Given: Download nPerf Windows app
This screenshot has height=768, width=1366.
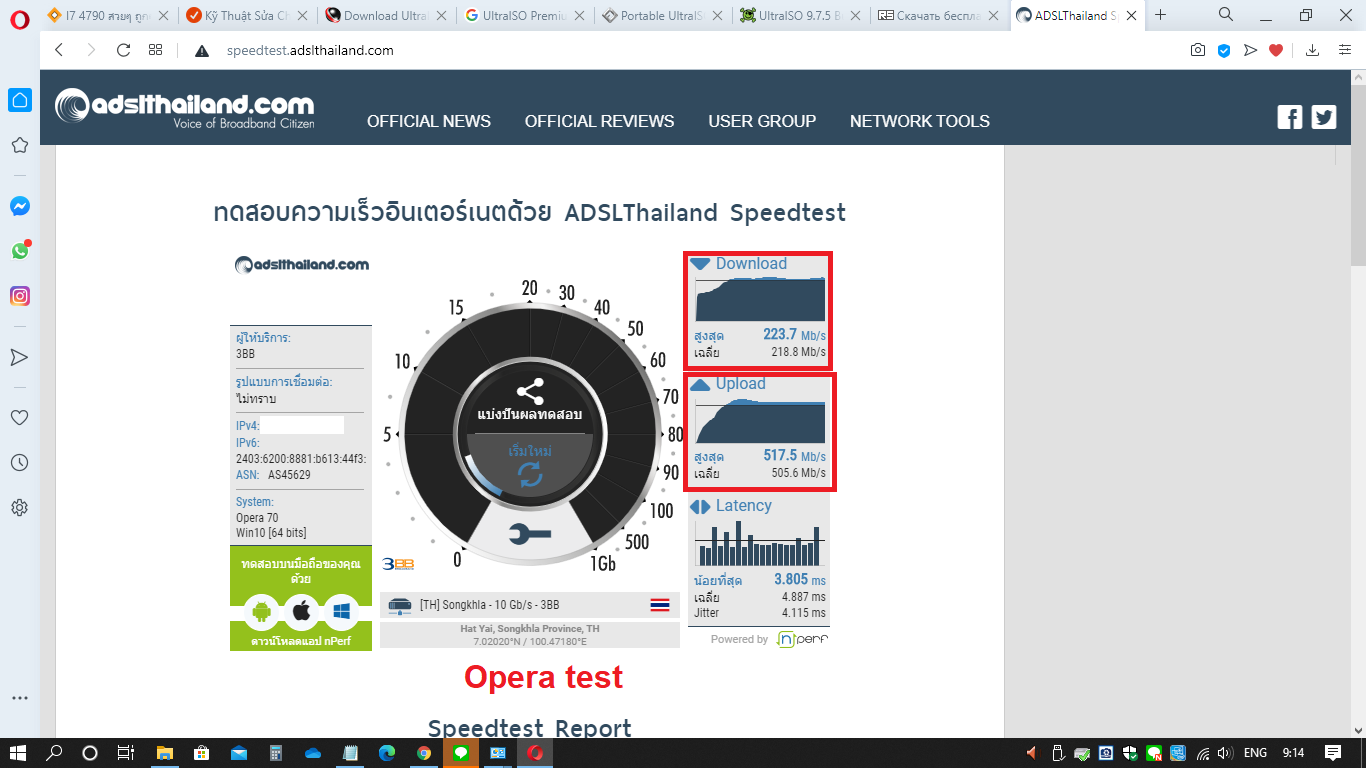Looking at the screenshot, I should tap(341, 611).
